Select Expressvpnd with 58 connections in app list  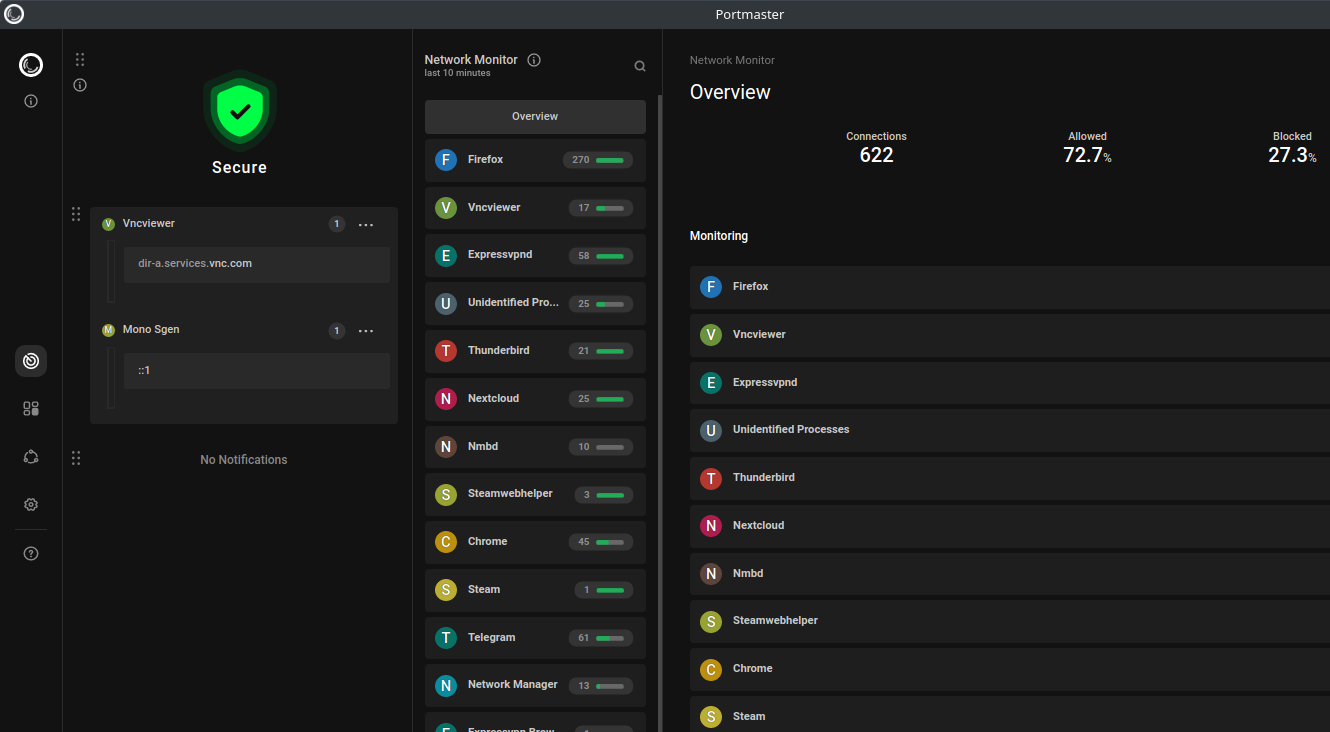(x=535, y=256)
